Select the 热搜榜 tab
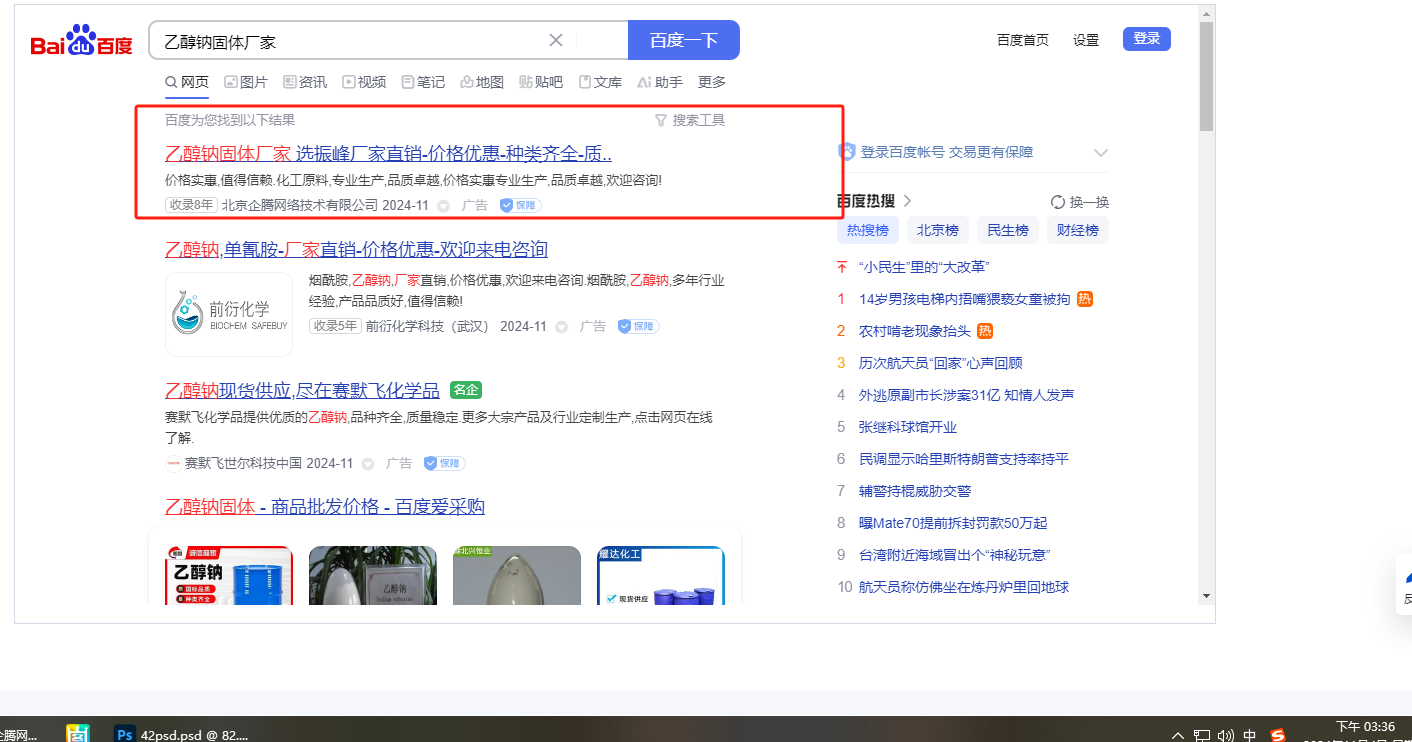Screen dimensions: 1412x742 (x=868, y=230)
